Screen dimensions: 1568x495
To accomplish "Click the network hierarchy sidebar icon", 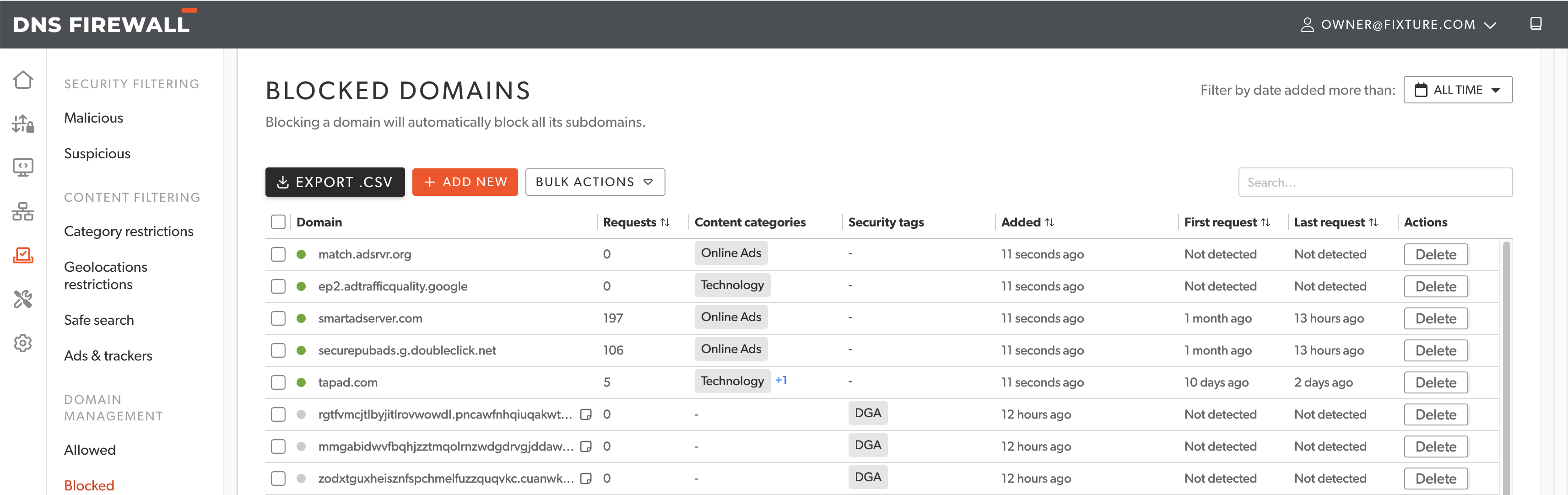I will (22, 212).
